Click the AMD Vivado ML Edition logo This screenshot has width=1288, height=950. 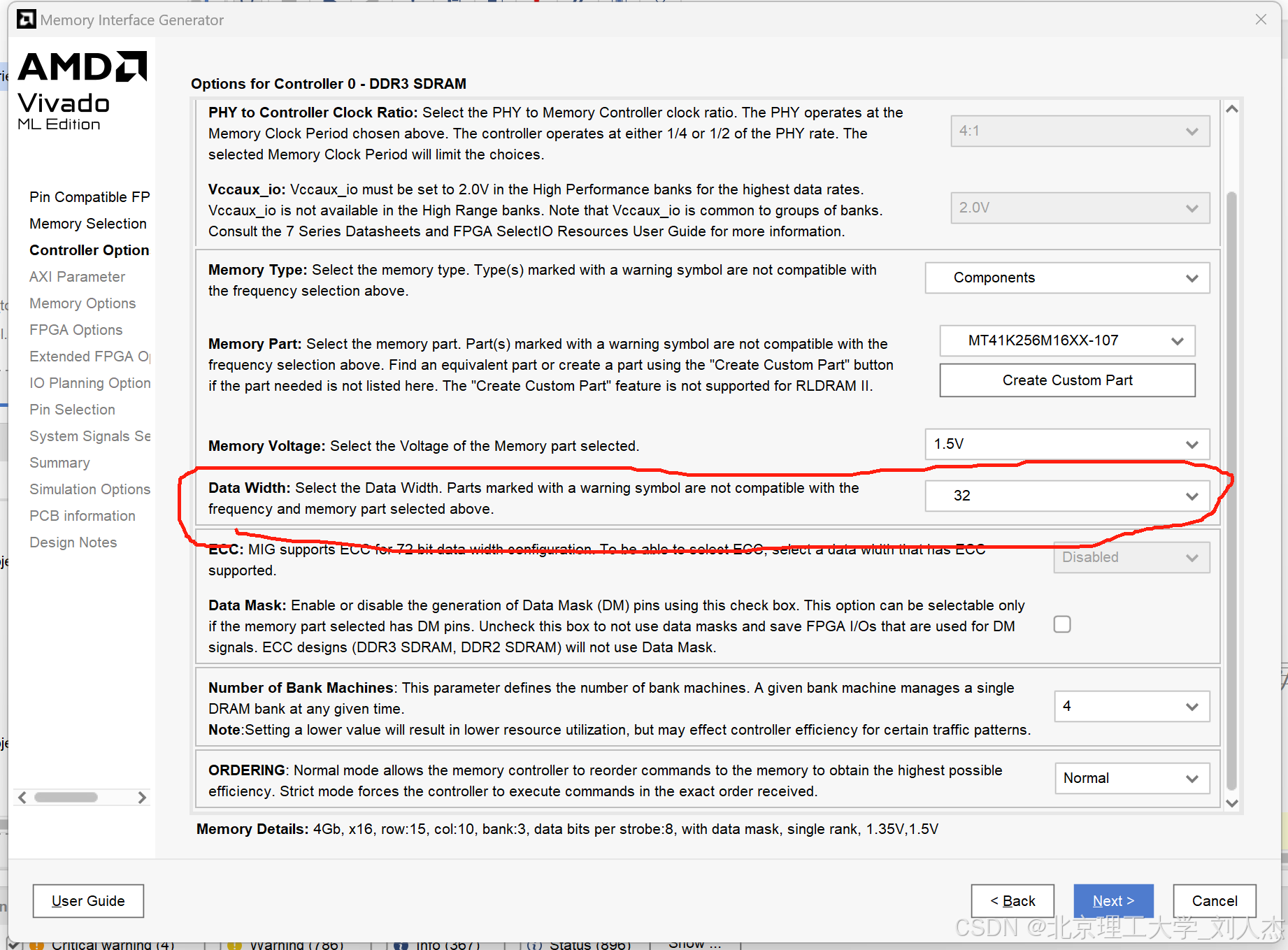click(x=83, y=91)
